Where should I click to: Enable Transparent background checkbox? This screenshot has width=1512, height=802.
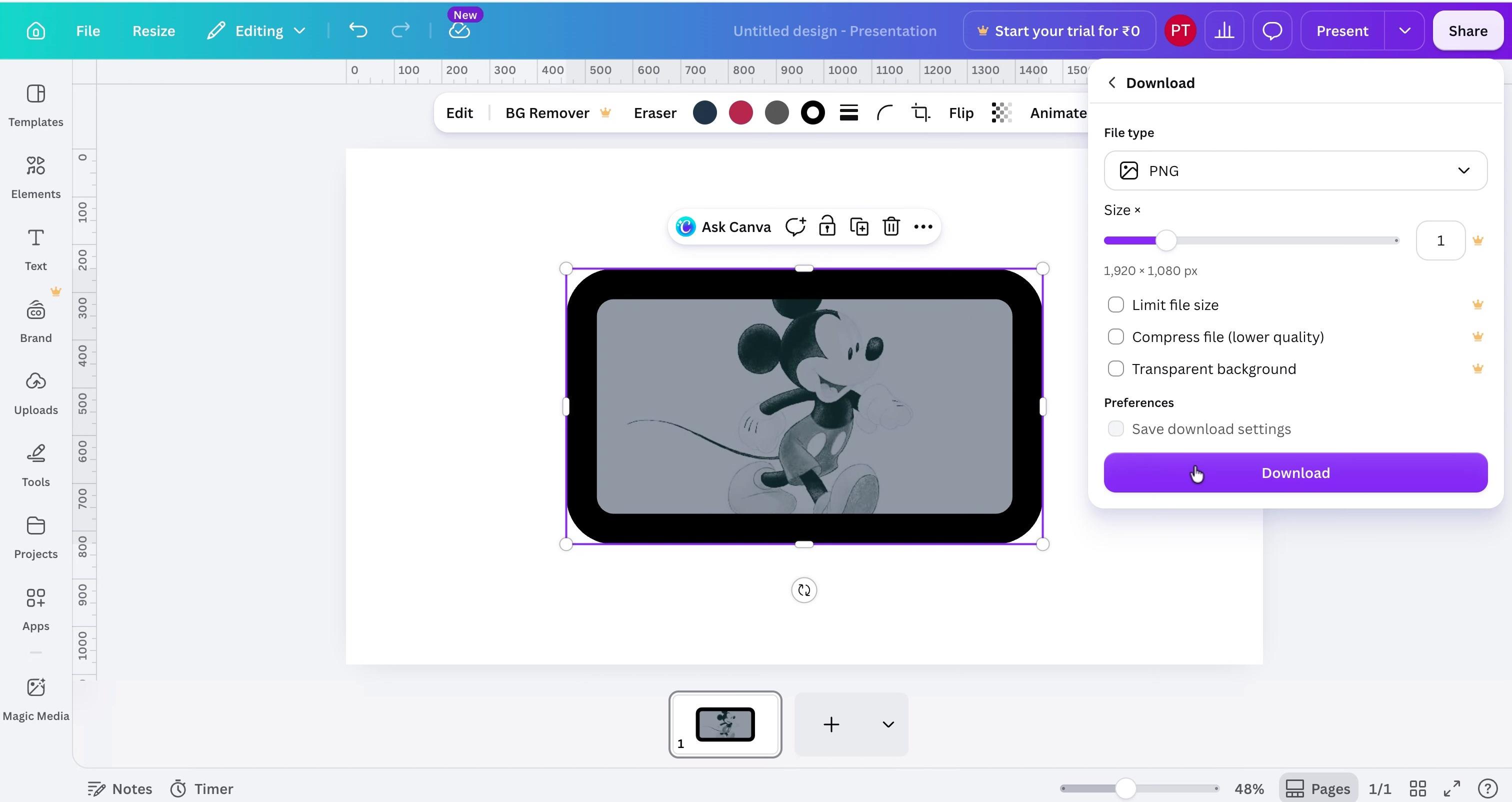[x=1116, y=368]
